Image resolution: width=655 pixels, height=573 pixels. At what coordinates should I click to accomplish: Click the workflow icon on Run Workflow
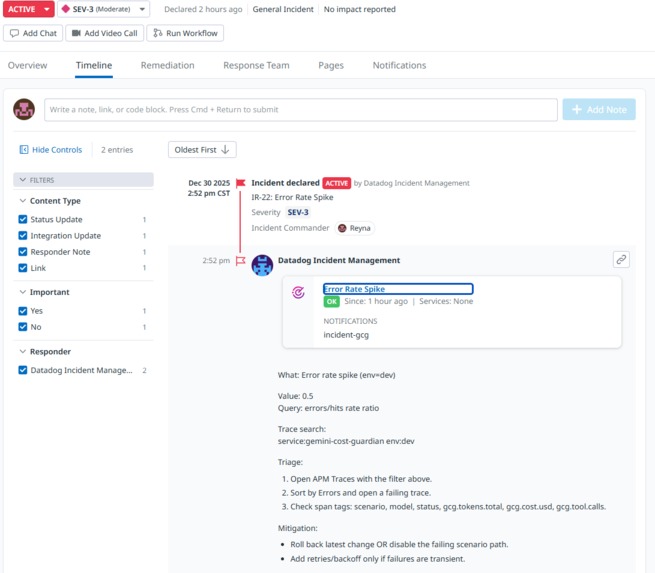click(x=157, y=33)
